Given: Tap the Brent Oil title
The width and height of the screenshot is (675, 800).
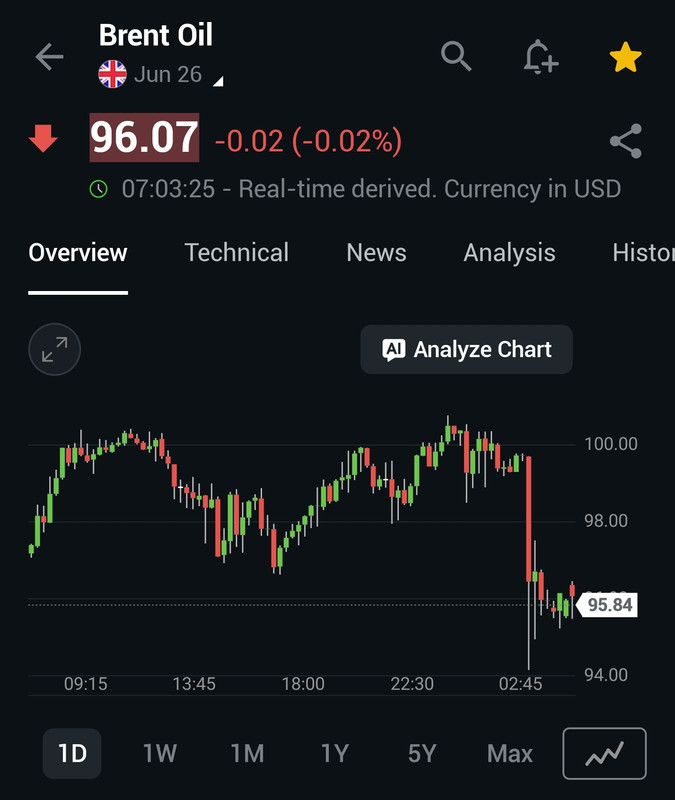Looking at the screenshot, I should click(156, 35).
